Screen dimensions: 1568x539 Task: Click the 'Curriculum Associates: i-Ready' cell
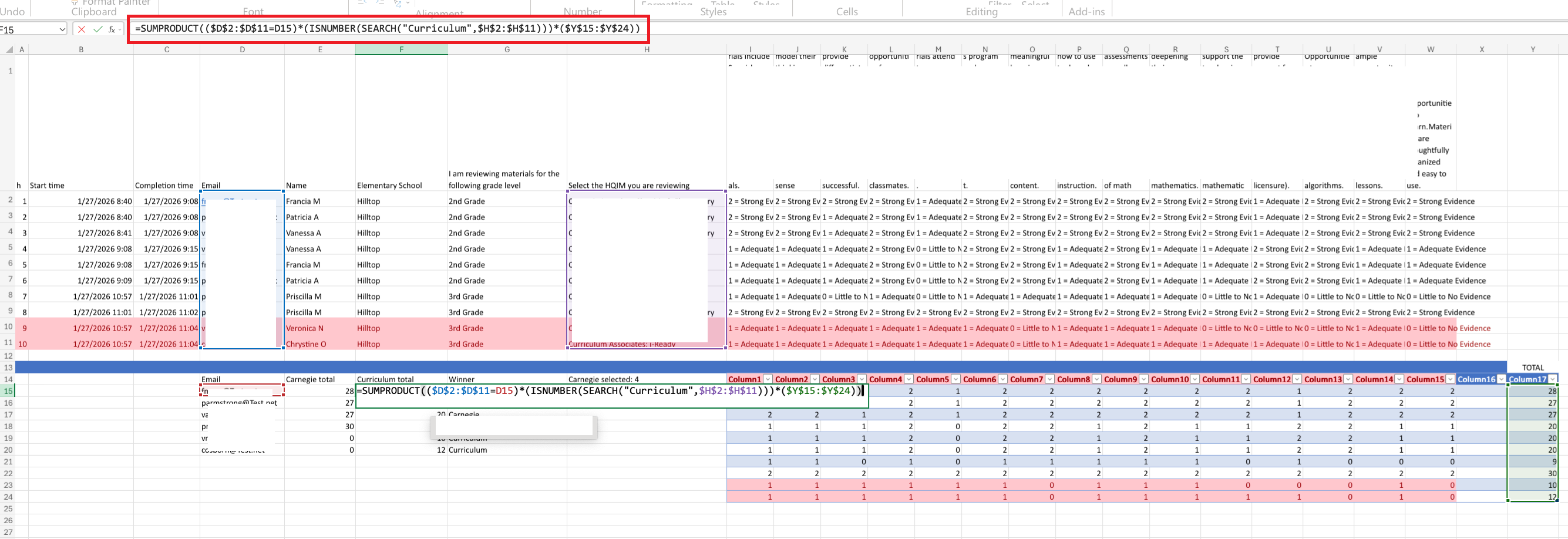click(647, 344)
